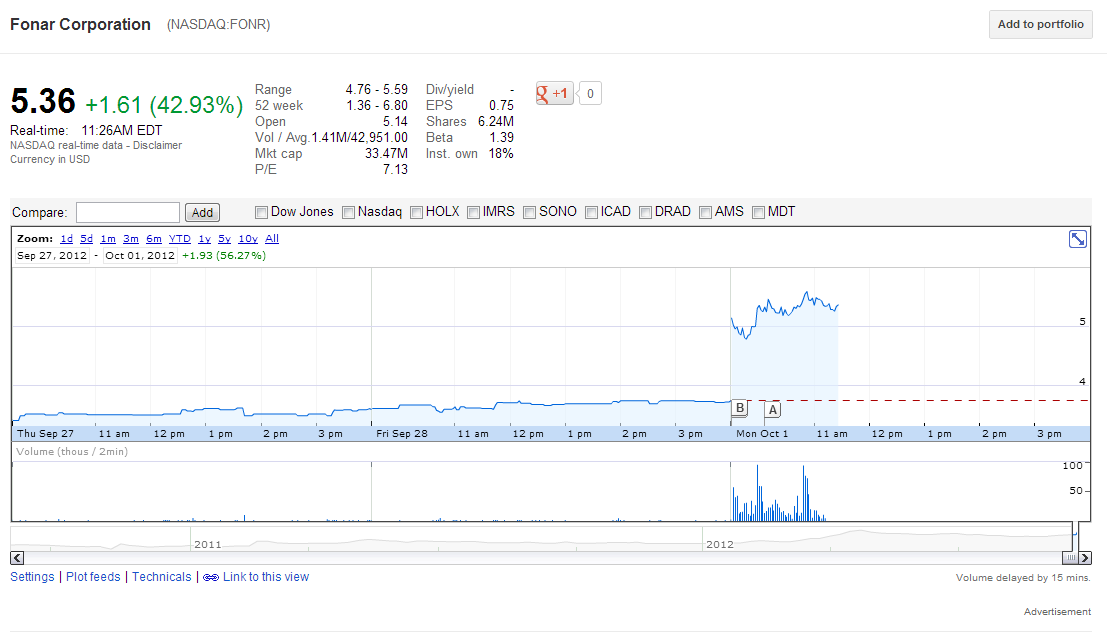Tick the AMS comparison checkbox
Image resolution: width=1107 pixels, height=639 pixels.
[x=705, y=213]
